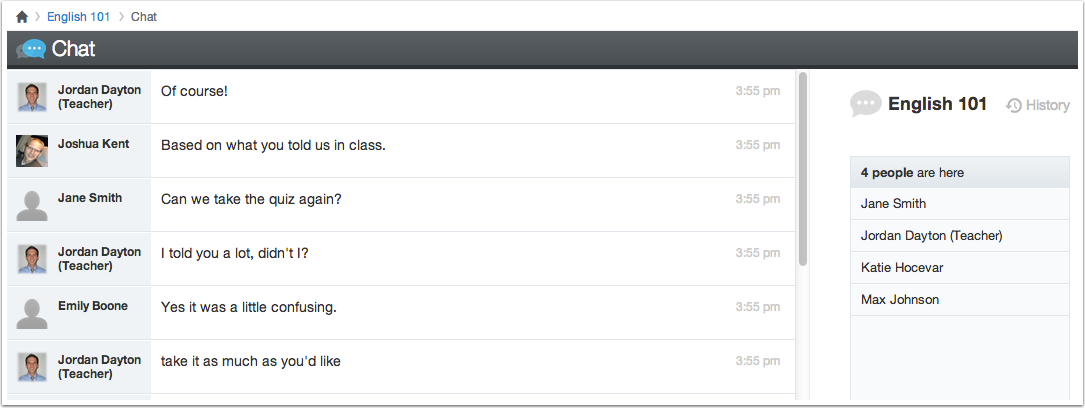Viewport: 1085px width, 408px height.
Task: Click Jordan Dayton's avatar beside "take it as much"
Action: click(x=32, y=367)
